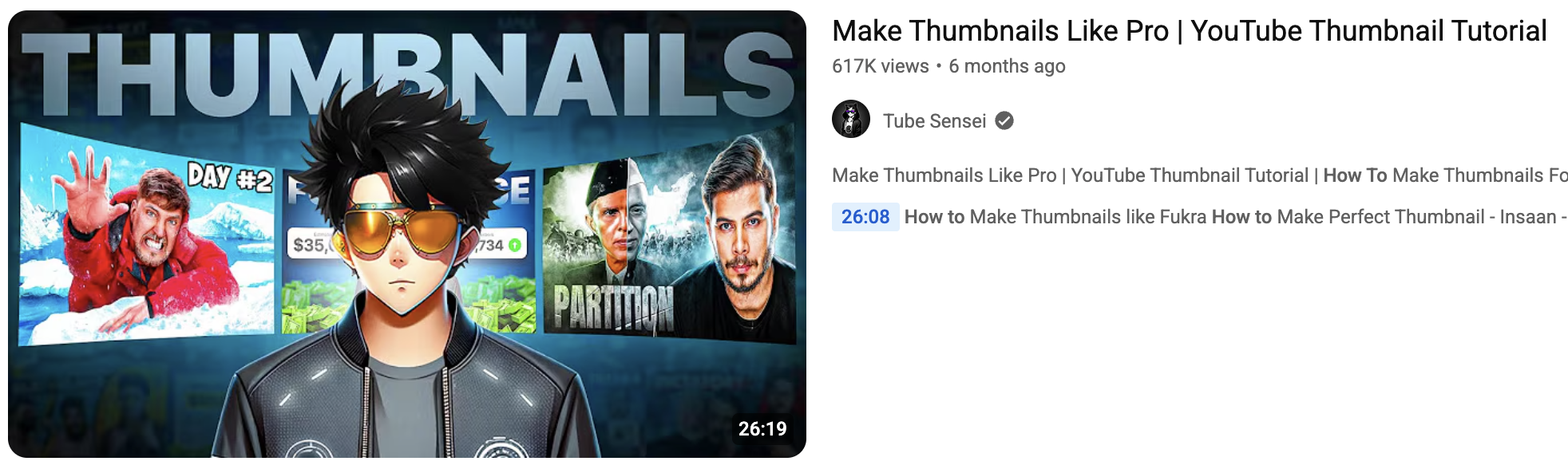
Task: Click the green up-arrow icon near 734
Action: tap(515, 245)
